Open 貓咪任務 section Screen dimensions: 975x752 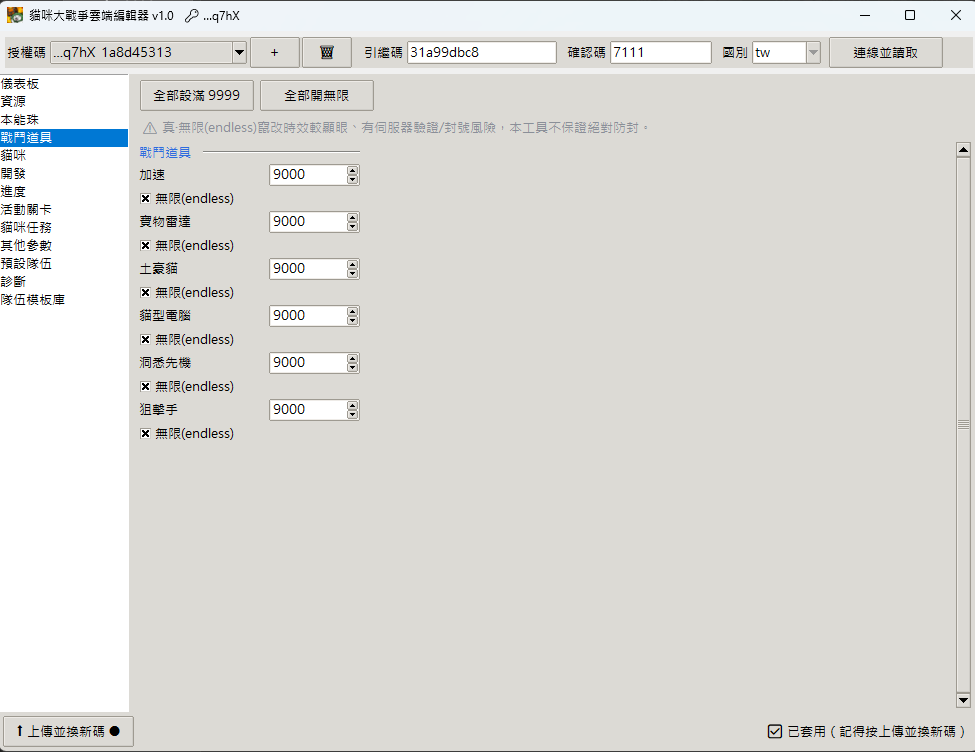point(64,228)
